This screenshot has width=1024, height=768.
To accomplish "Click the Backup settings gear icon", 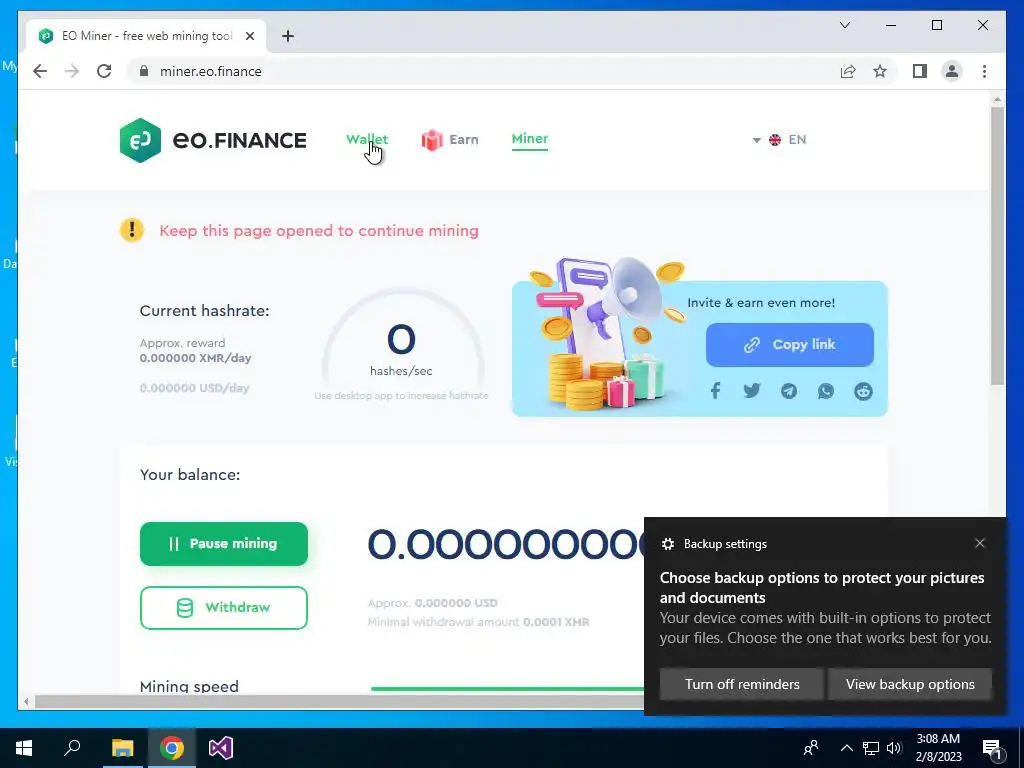I will [x=667, y=544].
